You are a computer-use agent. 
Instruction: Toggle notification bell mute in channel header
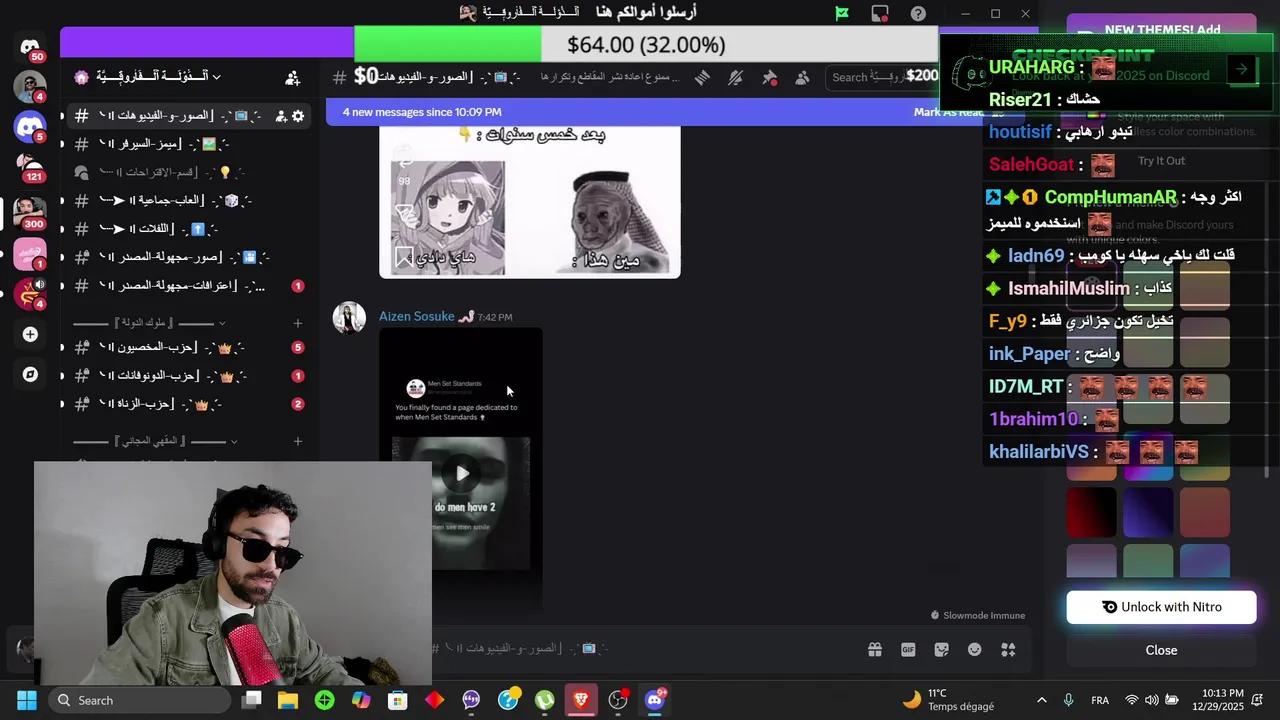click(x=736, y=77)
